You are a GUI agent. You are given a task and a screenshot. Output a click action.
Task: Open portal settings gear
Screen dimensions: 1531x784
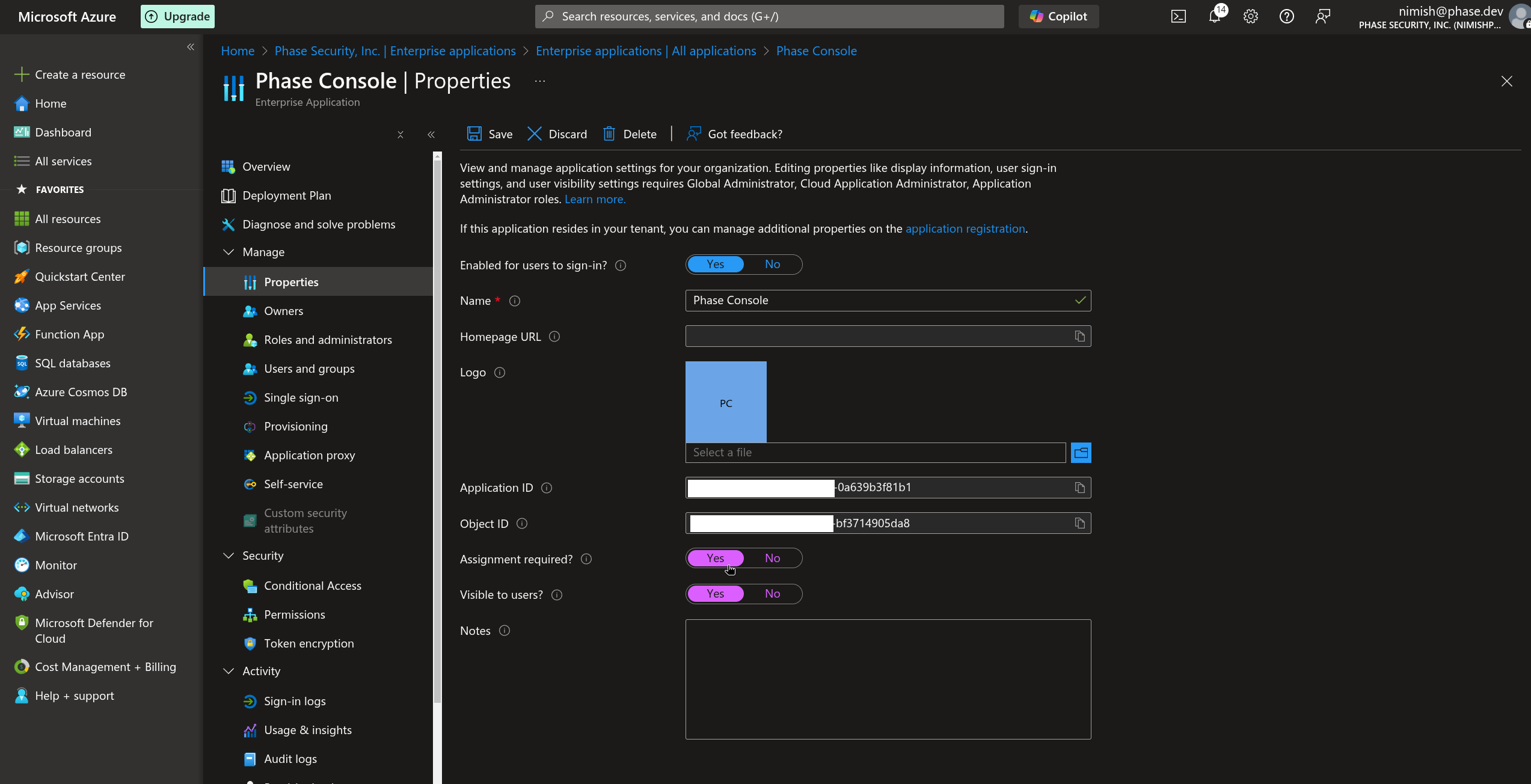click(x=1251, y=16)
